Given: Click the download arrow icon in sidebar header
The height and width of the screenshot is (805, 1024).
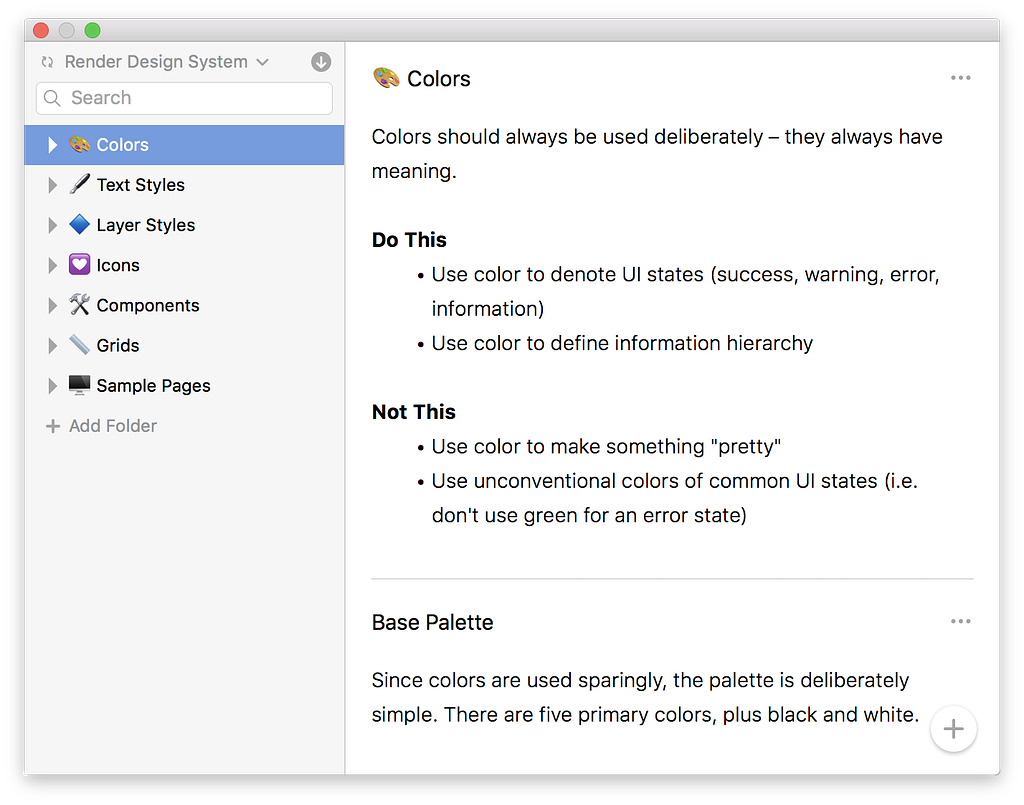Looking at the screenshot, I should (321, 62).
